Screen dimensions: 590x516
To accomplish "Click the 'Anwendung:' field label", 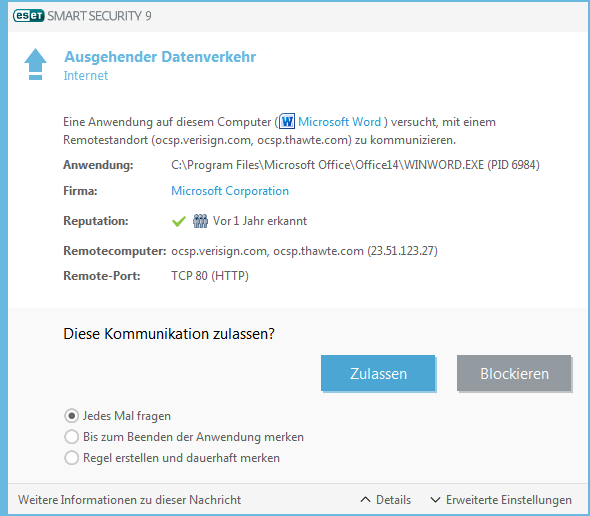I will coord(98,165).
